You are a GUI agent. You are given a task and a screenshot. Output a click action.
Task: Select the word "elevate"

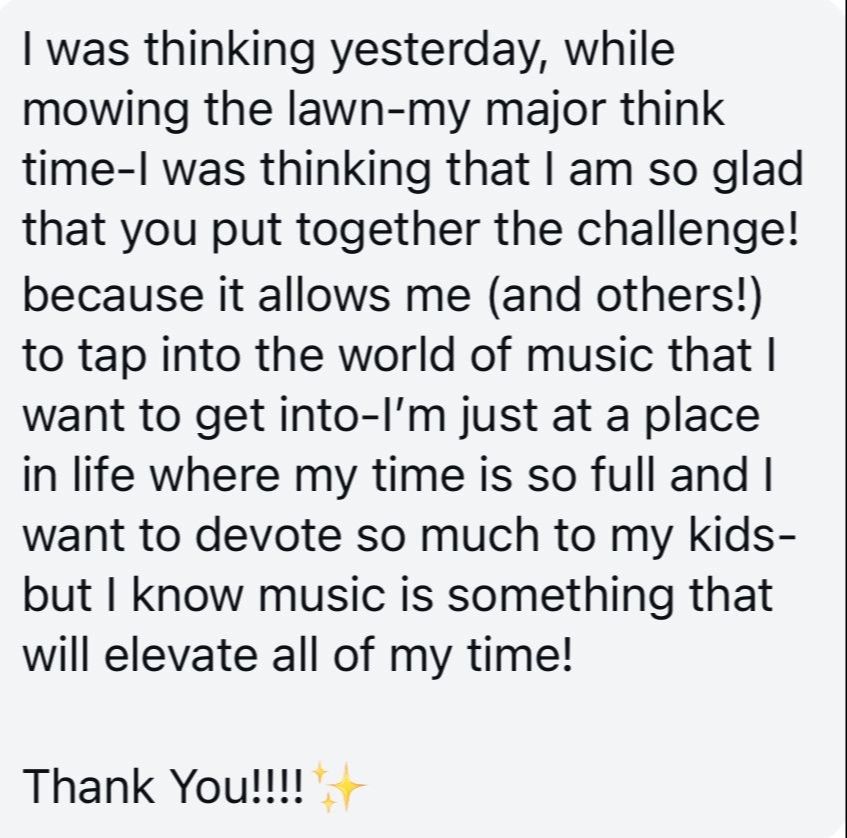(x=181, y=655)
